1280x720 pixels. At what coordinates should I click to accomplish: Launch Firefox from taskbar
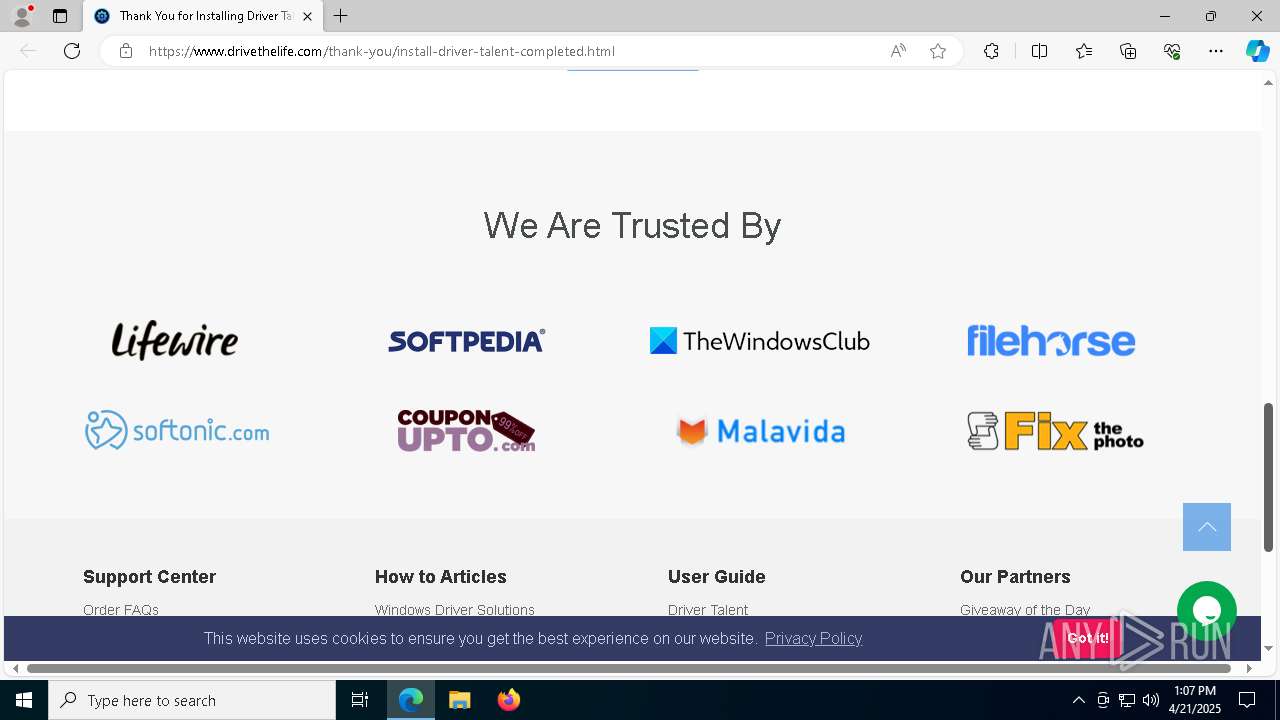pyautogui.click(x=508, y=700)
